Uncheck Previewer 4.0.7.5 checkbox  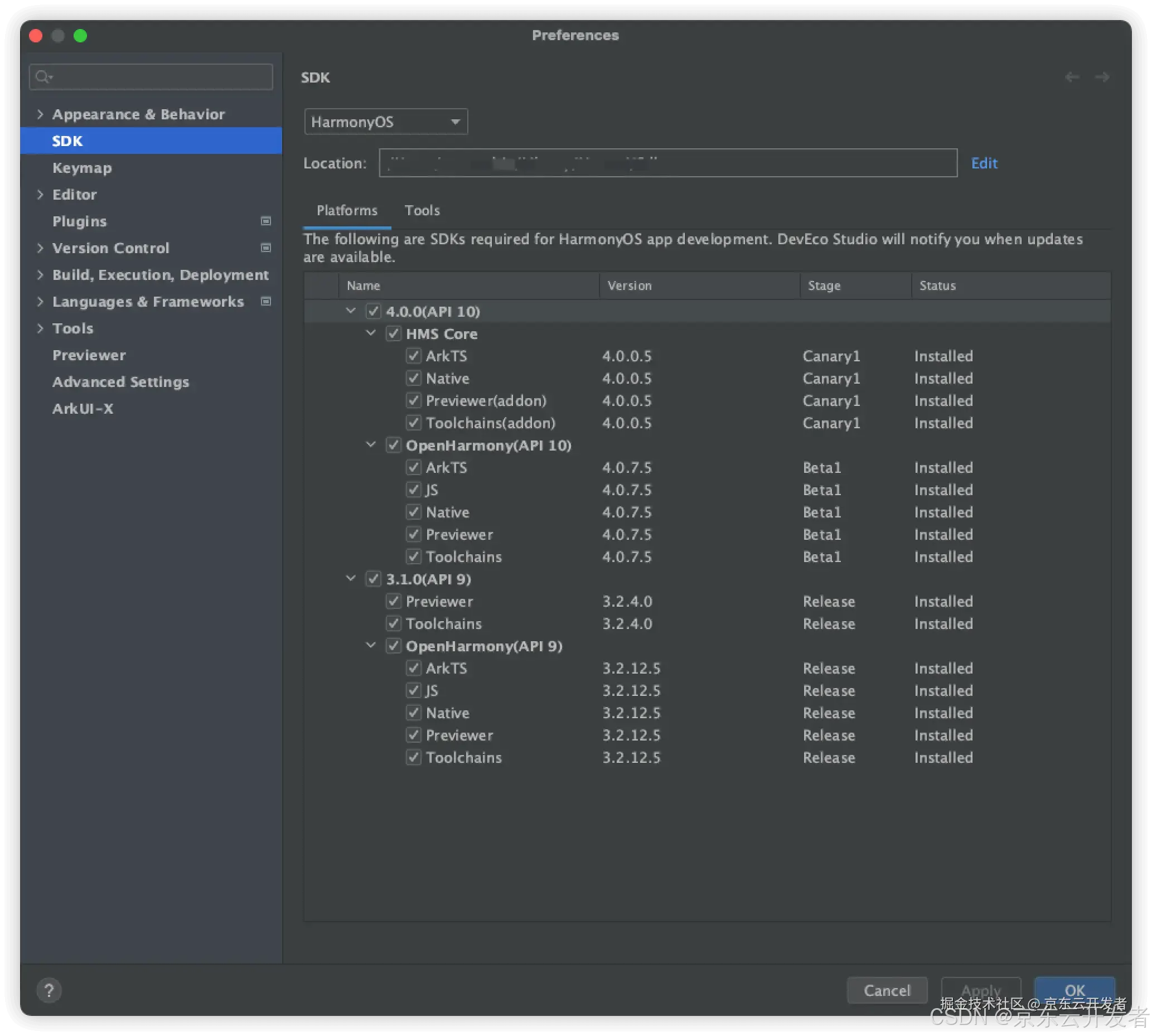click(x=413, y=535)
